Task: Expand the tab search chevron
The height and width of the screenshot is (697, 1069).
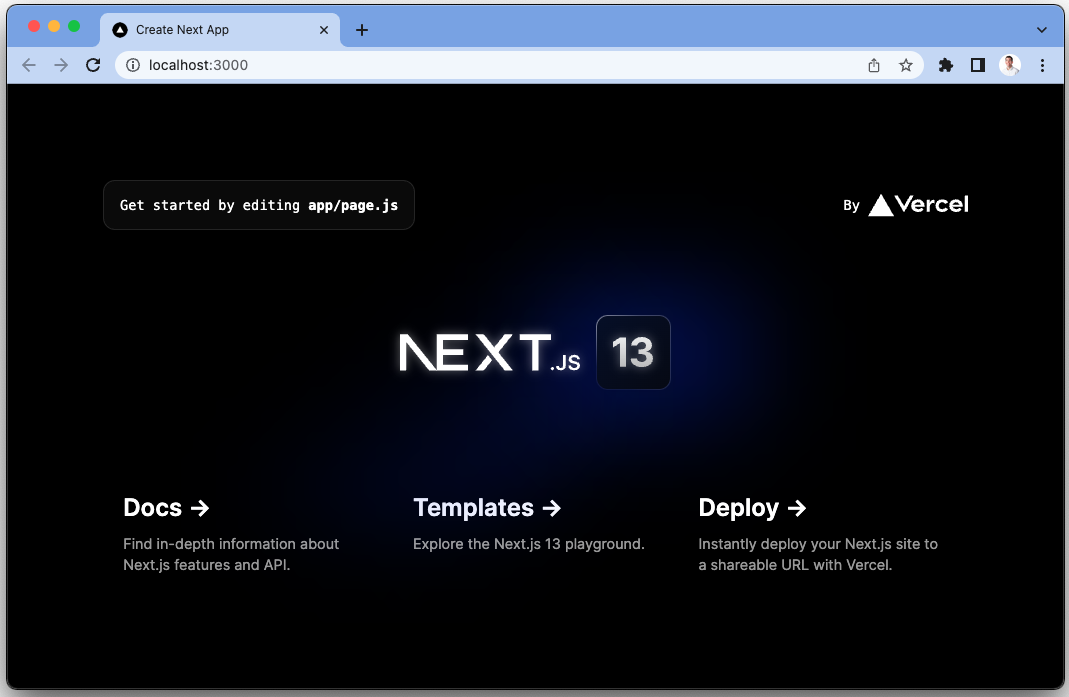Action: tap(1042, 30)
